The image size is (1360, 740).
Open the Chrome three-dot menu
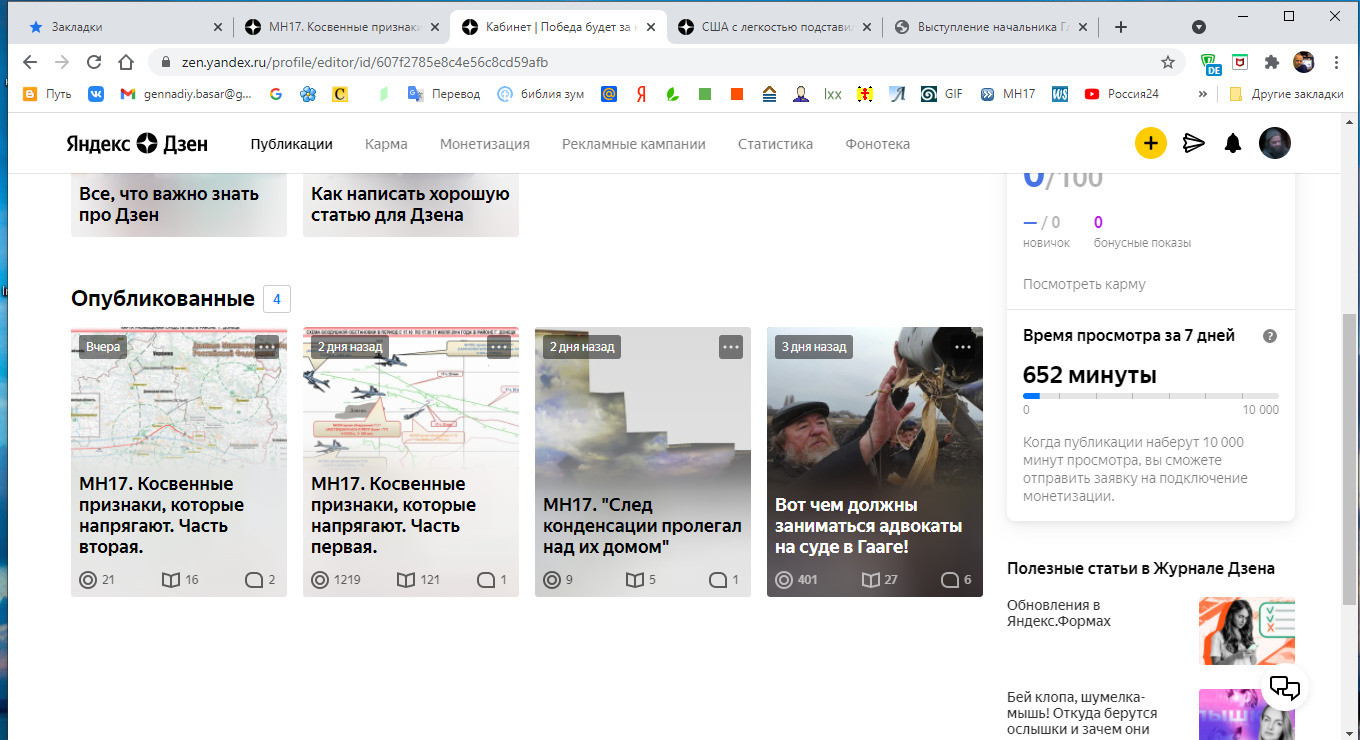point(1337,62)
